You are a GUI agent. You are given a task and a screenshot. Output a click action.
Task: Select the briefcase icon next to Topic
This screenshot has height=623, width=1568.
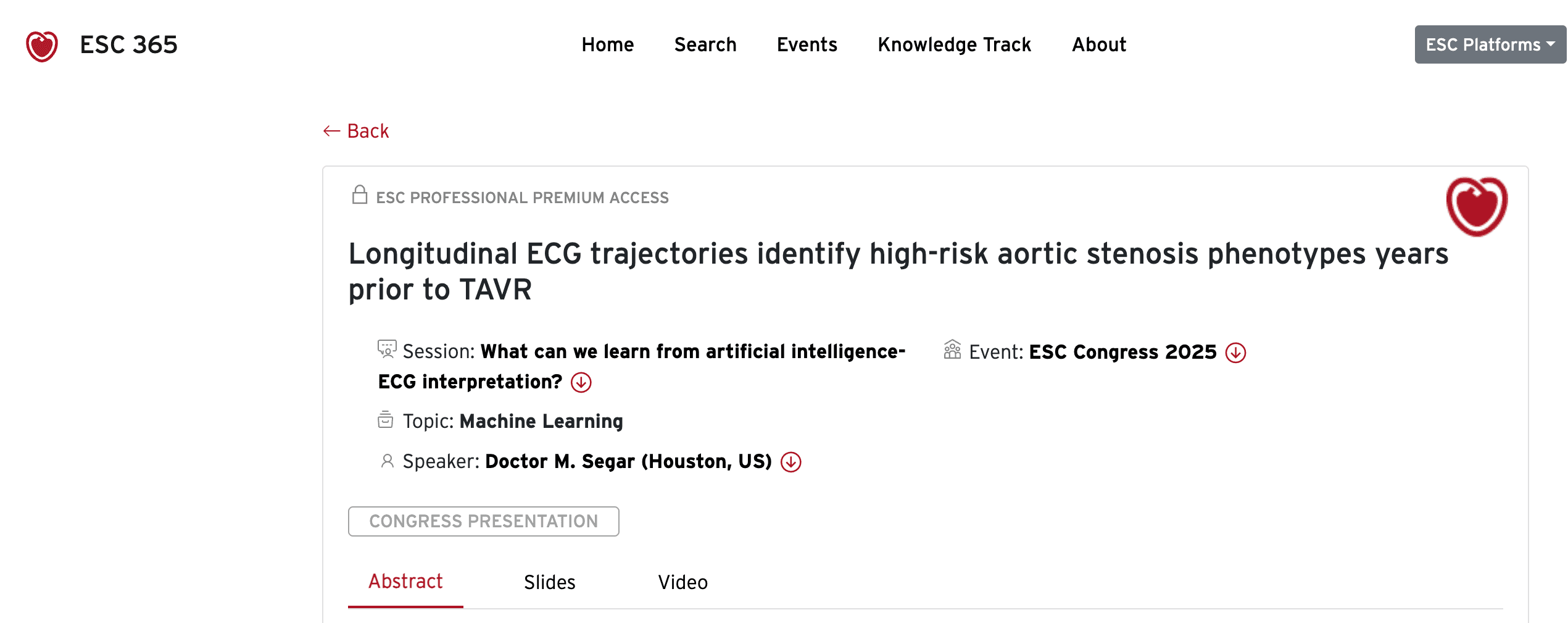tap(385, 420)
